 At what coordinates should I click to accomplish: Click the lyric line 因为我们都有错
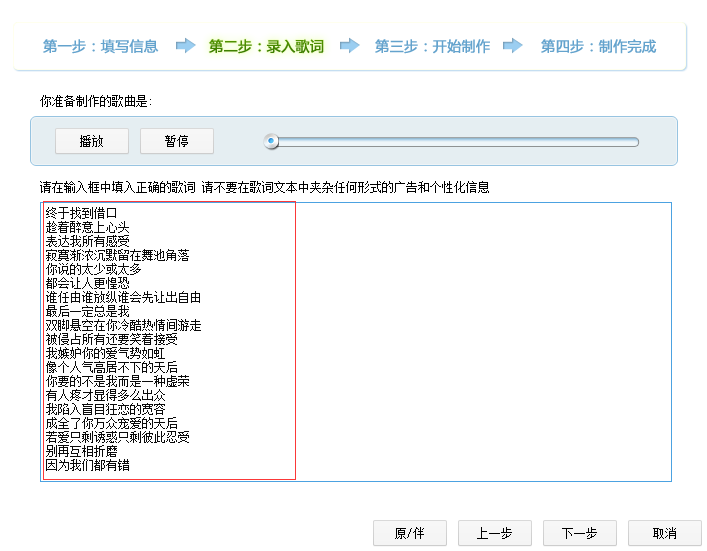coord(87,465)
